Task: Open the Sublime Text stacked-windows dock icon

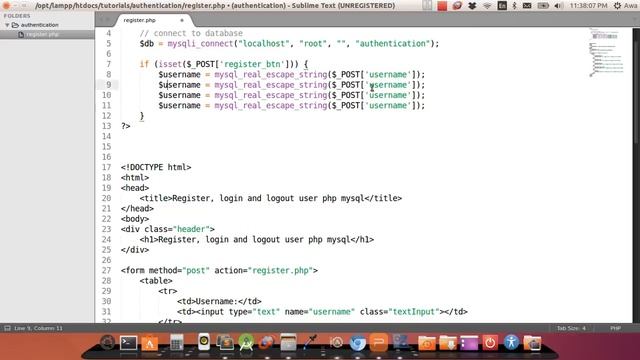Action: [x=224, y=343]
